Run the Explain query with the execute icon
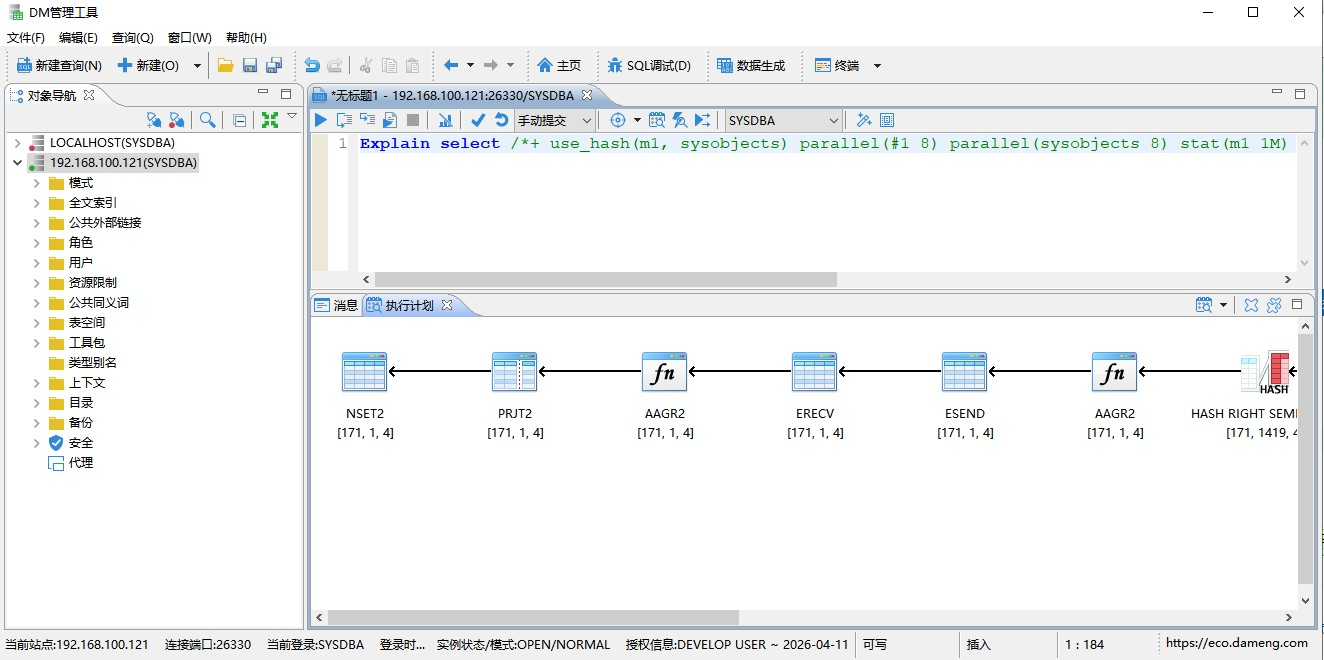1324x660 pixels. point(319,119)
